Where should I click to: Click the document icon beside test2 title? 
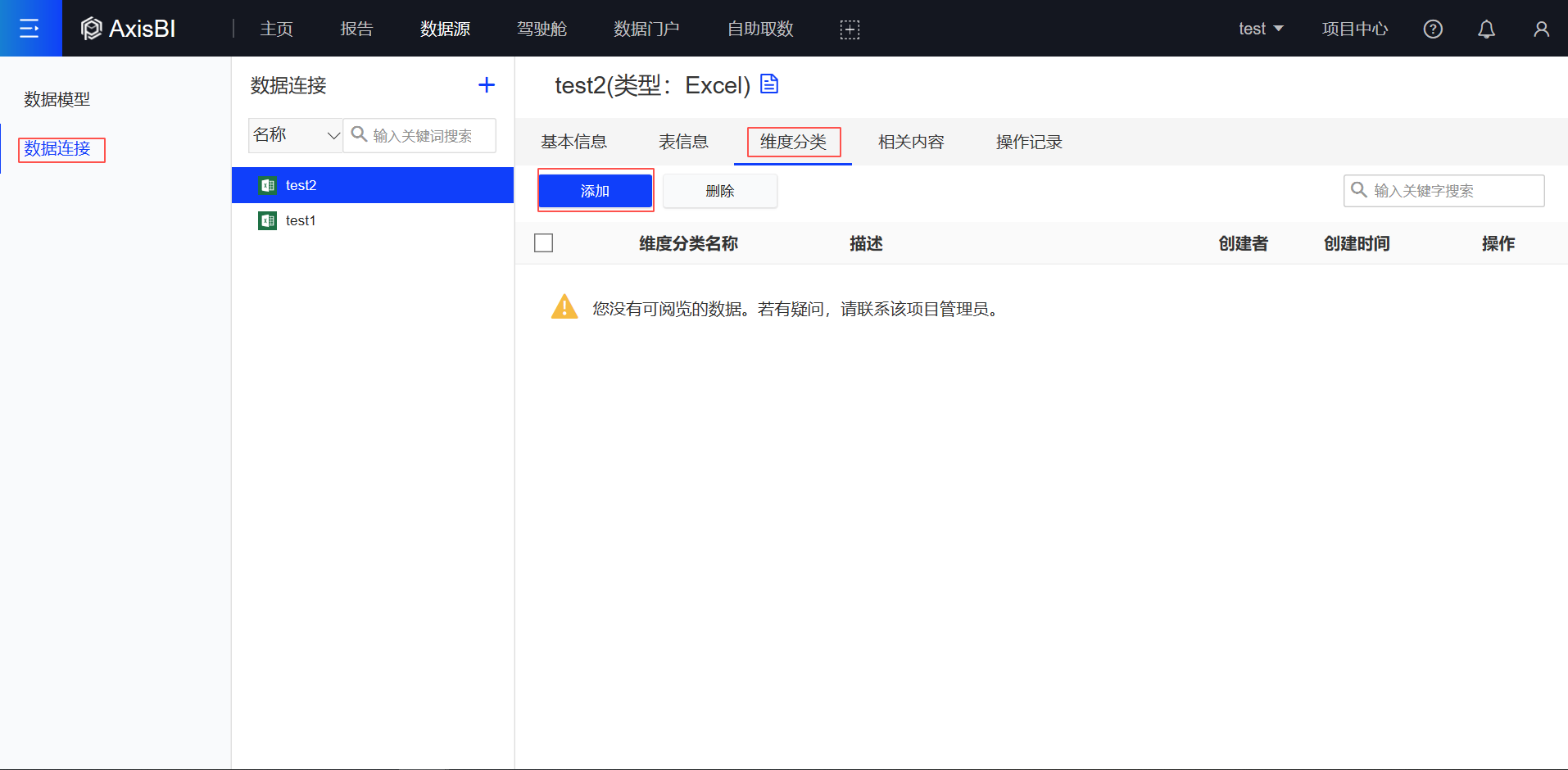pyautogui.click(x=768, y=84)
